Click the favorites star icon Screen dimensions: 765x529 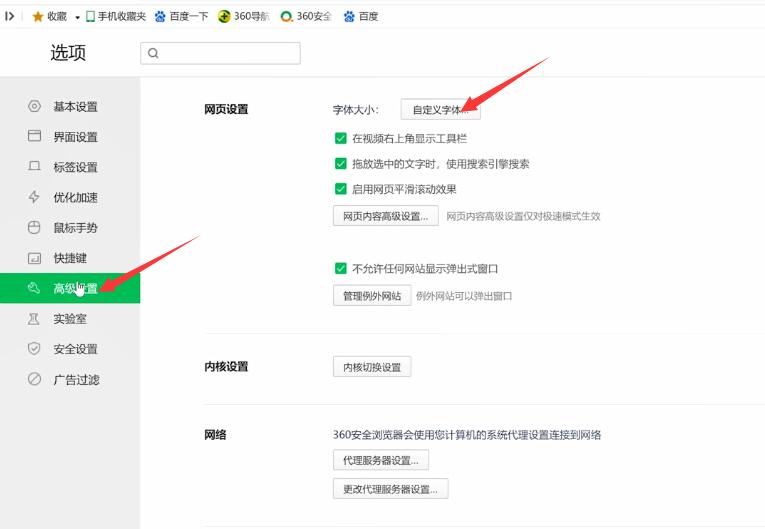point(38,17)
